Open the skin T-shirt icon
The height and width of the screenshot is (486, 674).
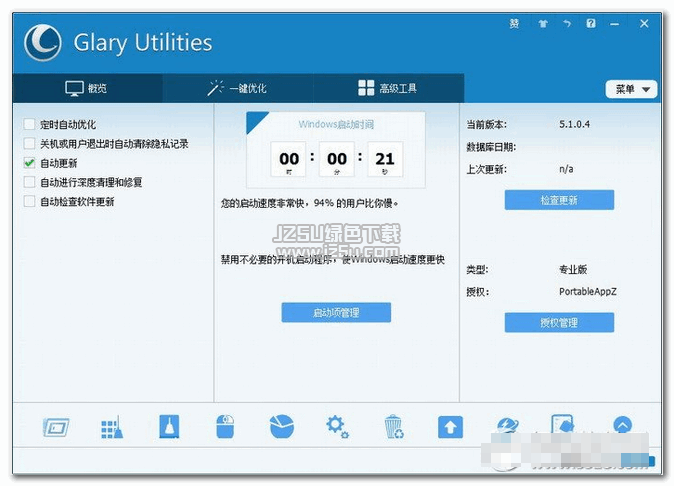click(x=543, y=24)
